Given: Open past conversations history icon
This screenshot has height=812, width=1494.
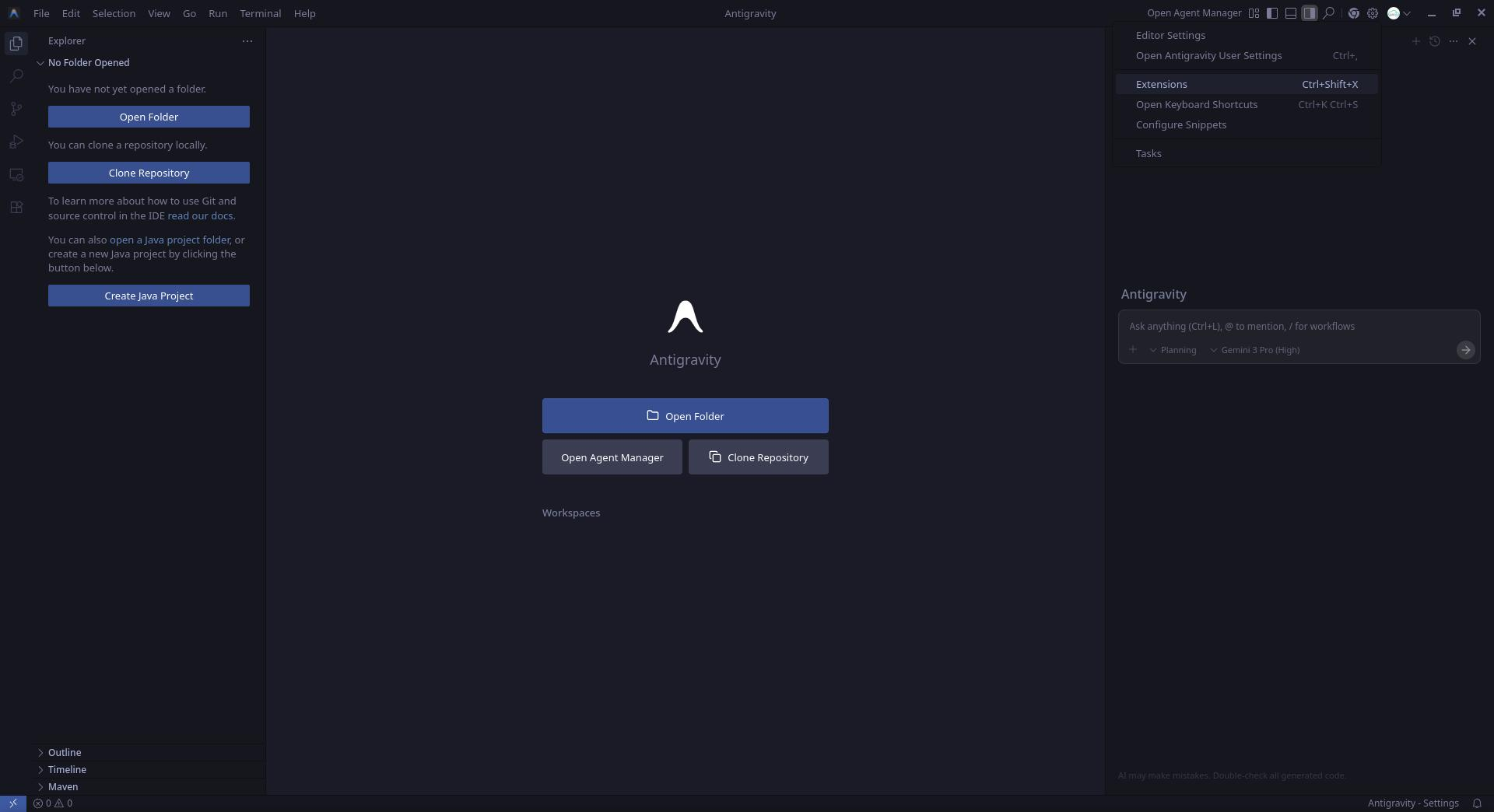Looking at the screenshot, I should click(x=1435, y=41).
